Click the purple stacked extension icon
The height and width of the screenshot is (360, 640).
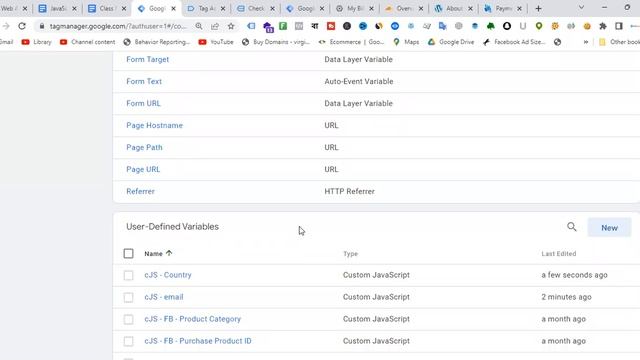(268, 27)
